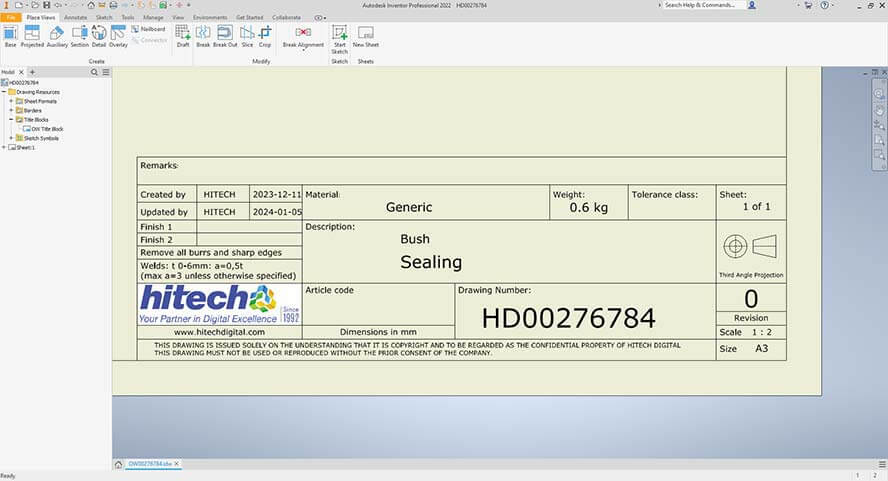The image size is (888, 481).
Task: Click the home icon beside document tab
Action: (x=119, y=464)
